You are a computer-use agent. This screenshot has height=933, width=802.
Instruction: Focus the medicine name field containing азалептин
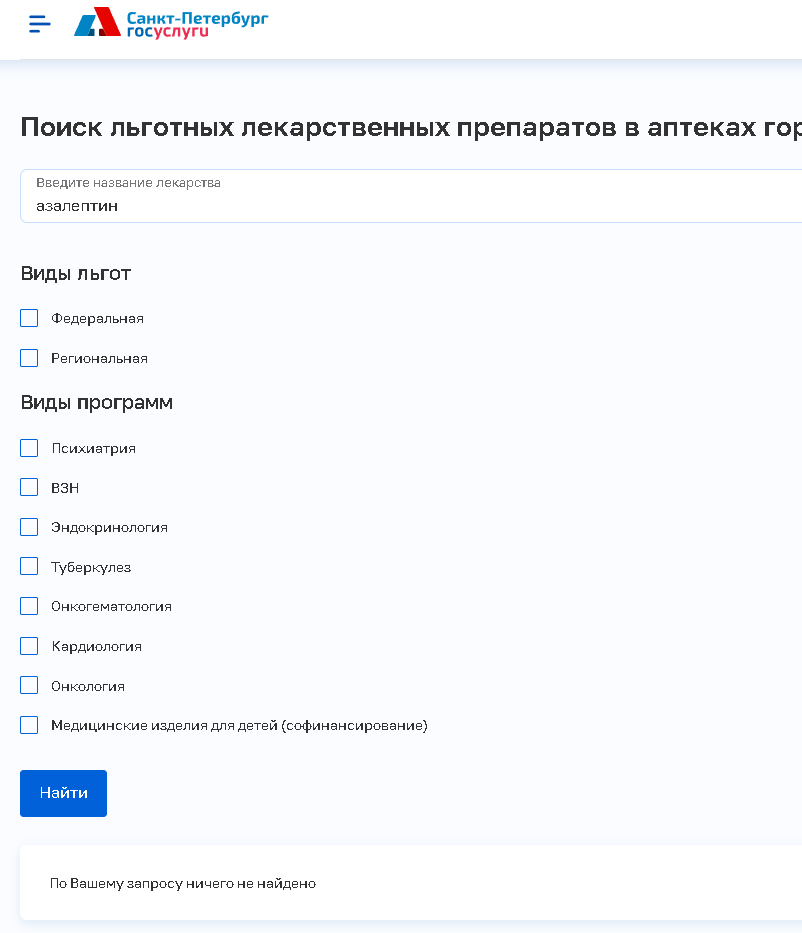[x=400, y=206]
